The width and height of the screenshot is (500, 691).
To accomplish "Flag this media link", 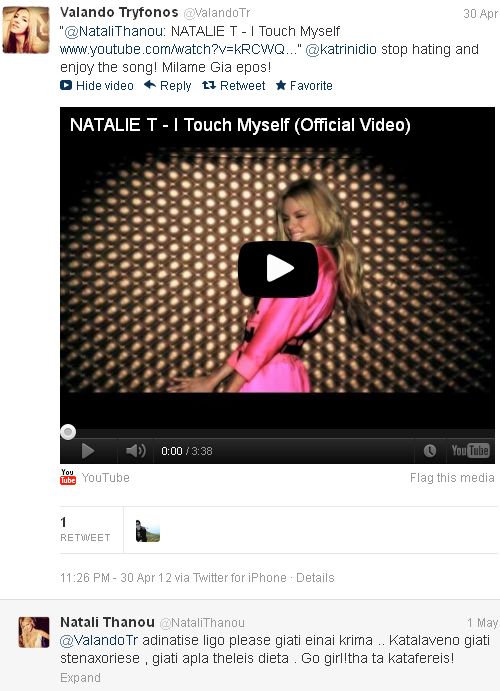I will click(x=452, y=478).
